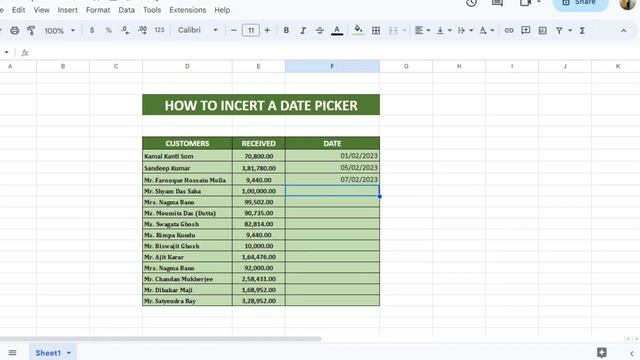Select the Paint format tool

click(31, 31)
